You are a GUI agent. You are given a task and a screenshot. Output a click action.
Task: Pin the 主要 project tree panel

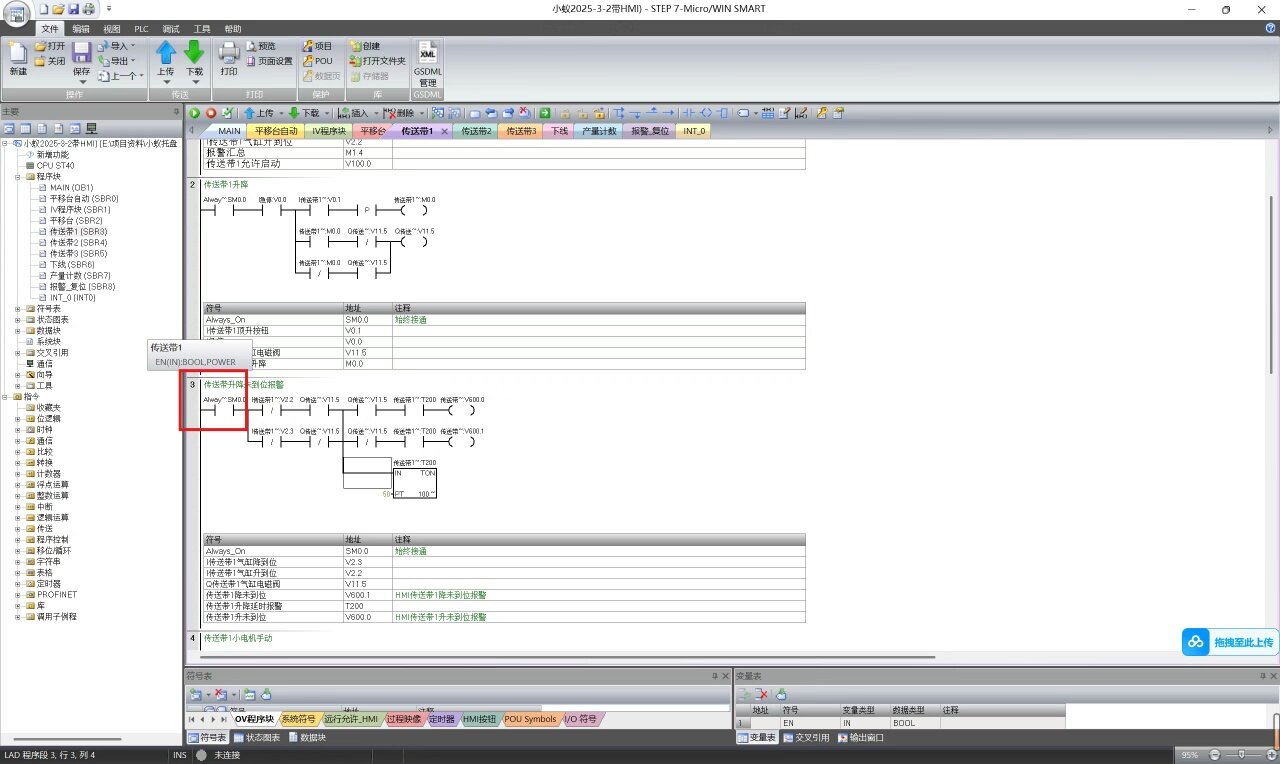(176, 111)
